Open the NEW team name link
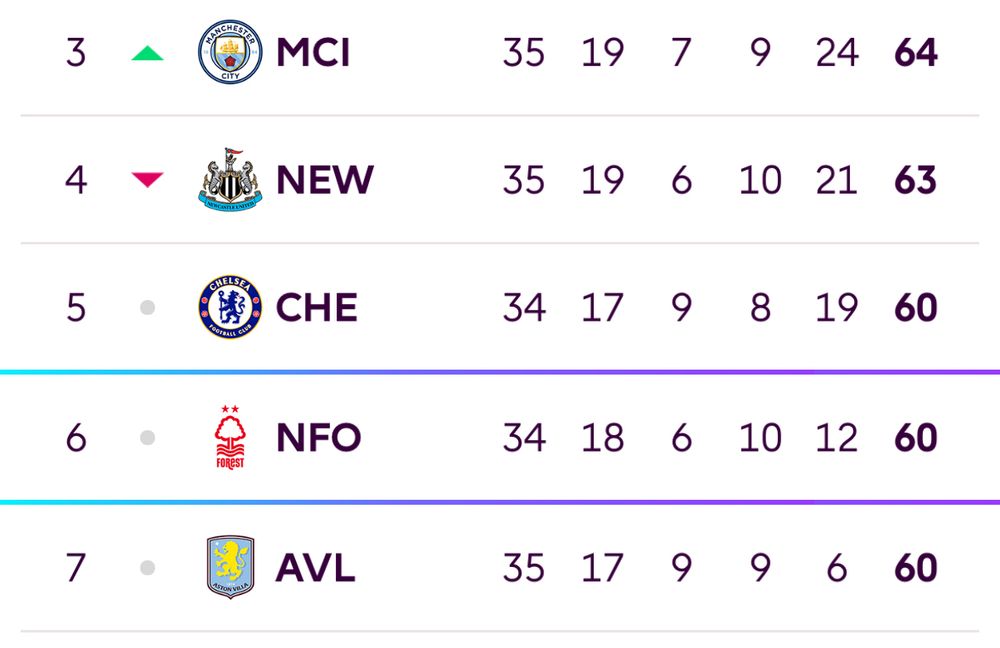The image size is (1000, 648). (x=325, y=180)
